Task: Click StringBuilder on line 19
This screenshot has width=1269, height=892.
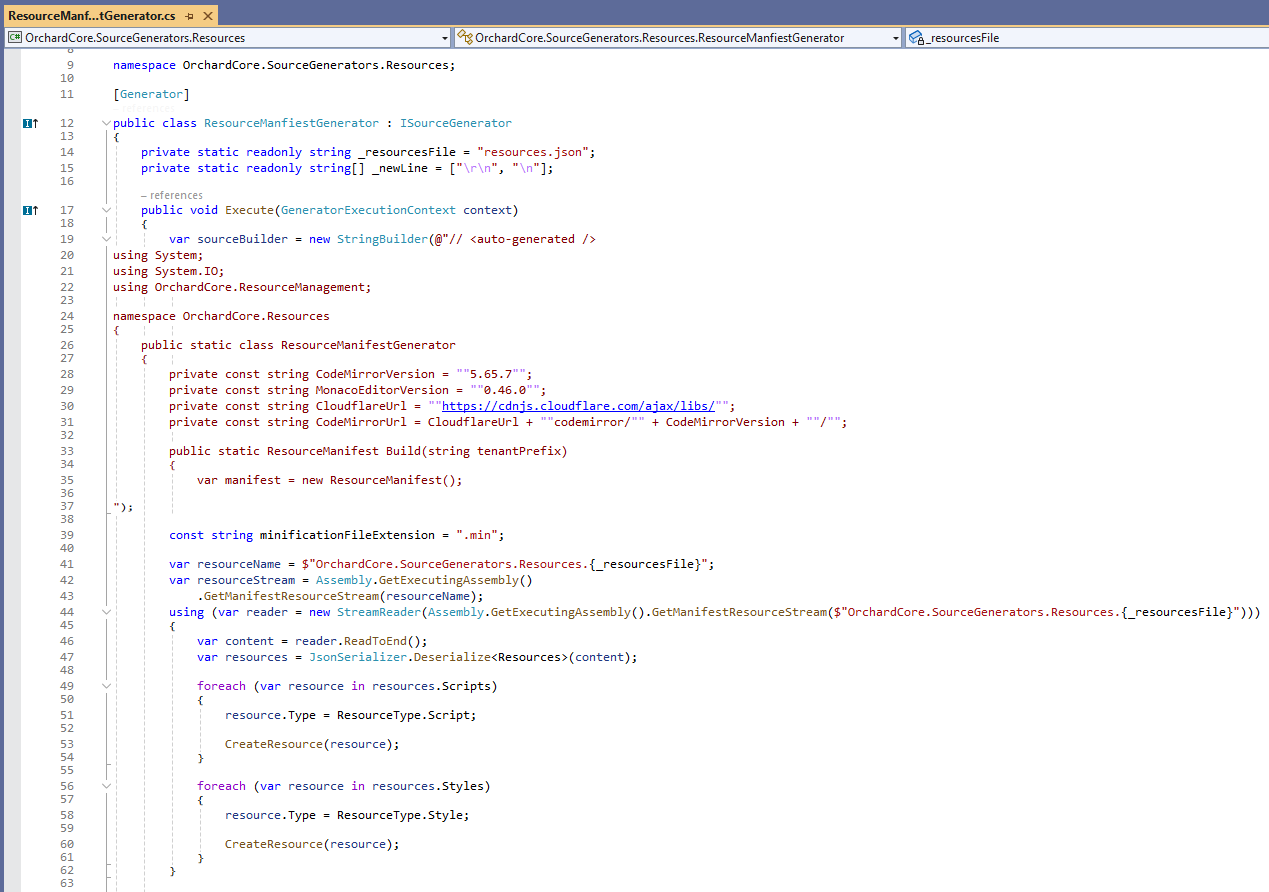Action: pos(382,239)
